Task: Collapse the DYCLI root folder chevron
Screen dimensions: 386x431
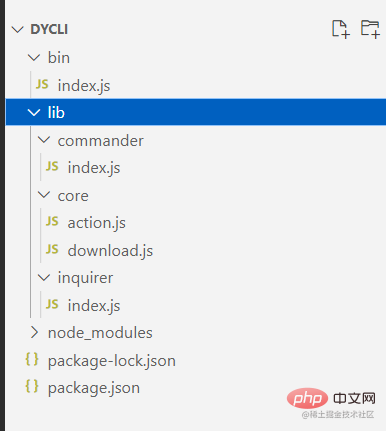Action: (x=17, y=30)
